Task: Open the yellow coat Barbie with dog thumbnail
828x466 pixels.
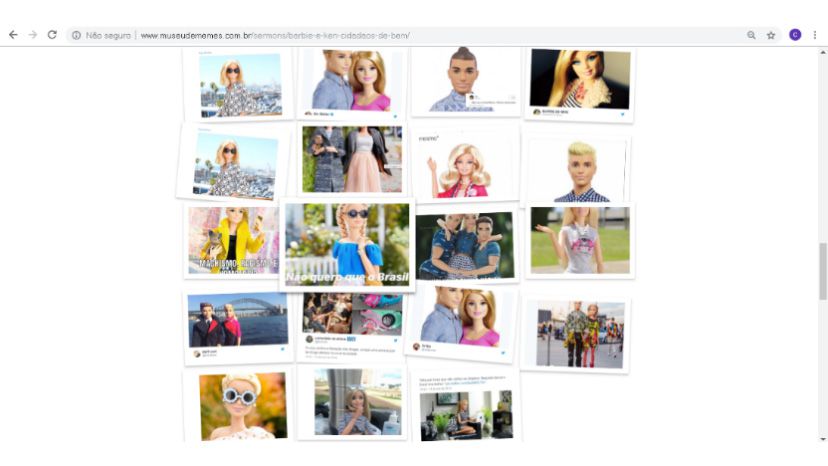Action: (x=233, y=240)
